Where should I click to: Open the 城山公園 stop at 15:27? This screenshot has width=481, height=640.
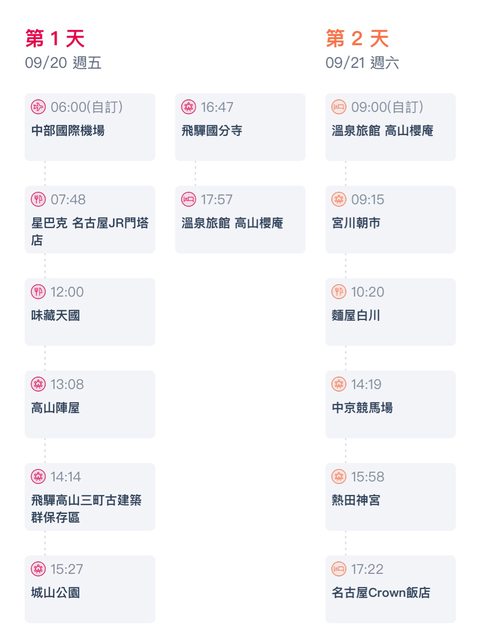[90, 589]
